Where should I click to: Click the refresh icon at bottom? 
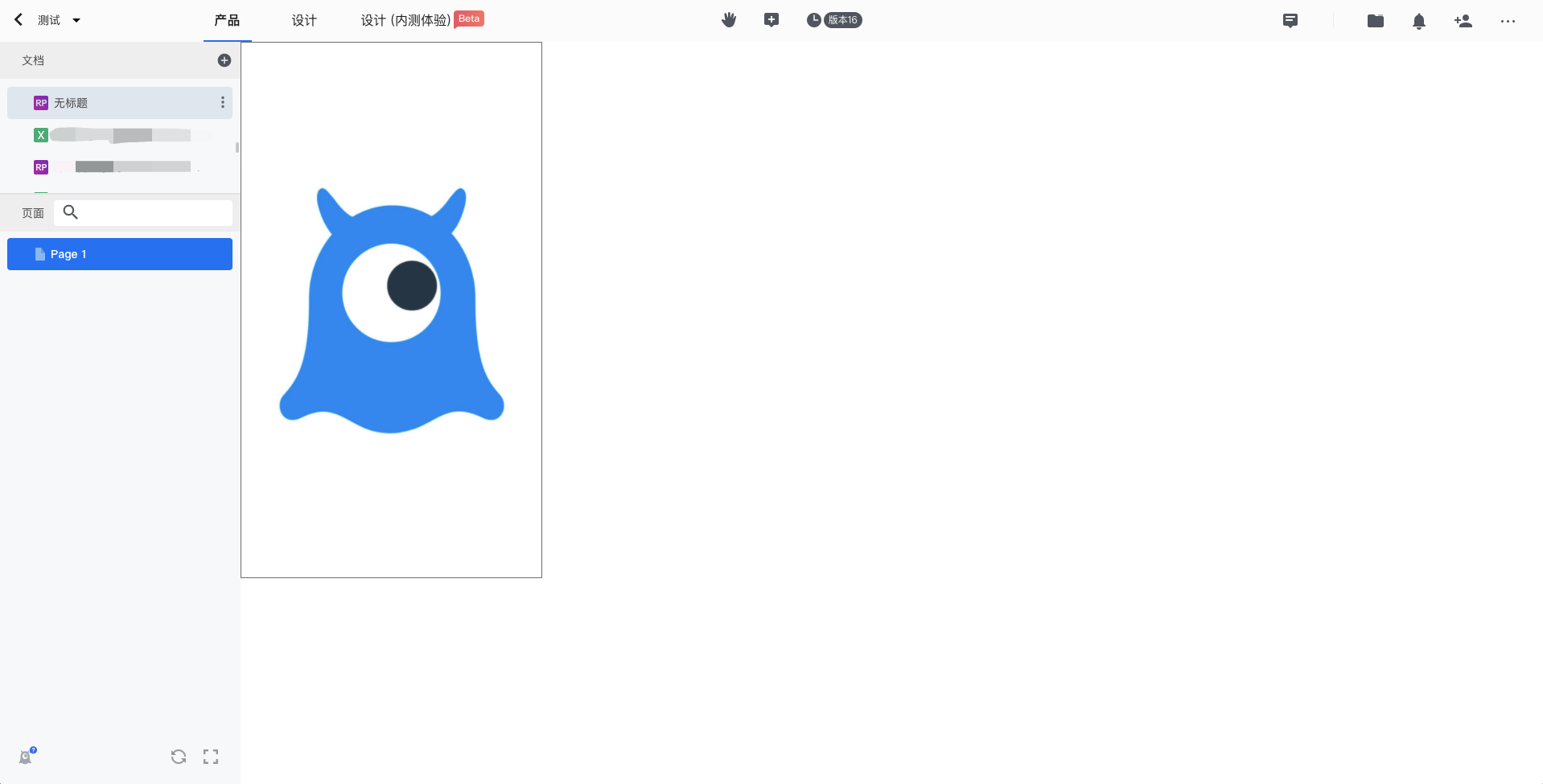(179, 757)
